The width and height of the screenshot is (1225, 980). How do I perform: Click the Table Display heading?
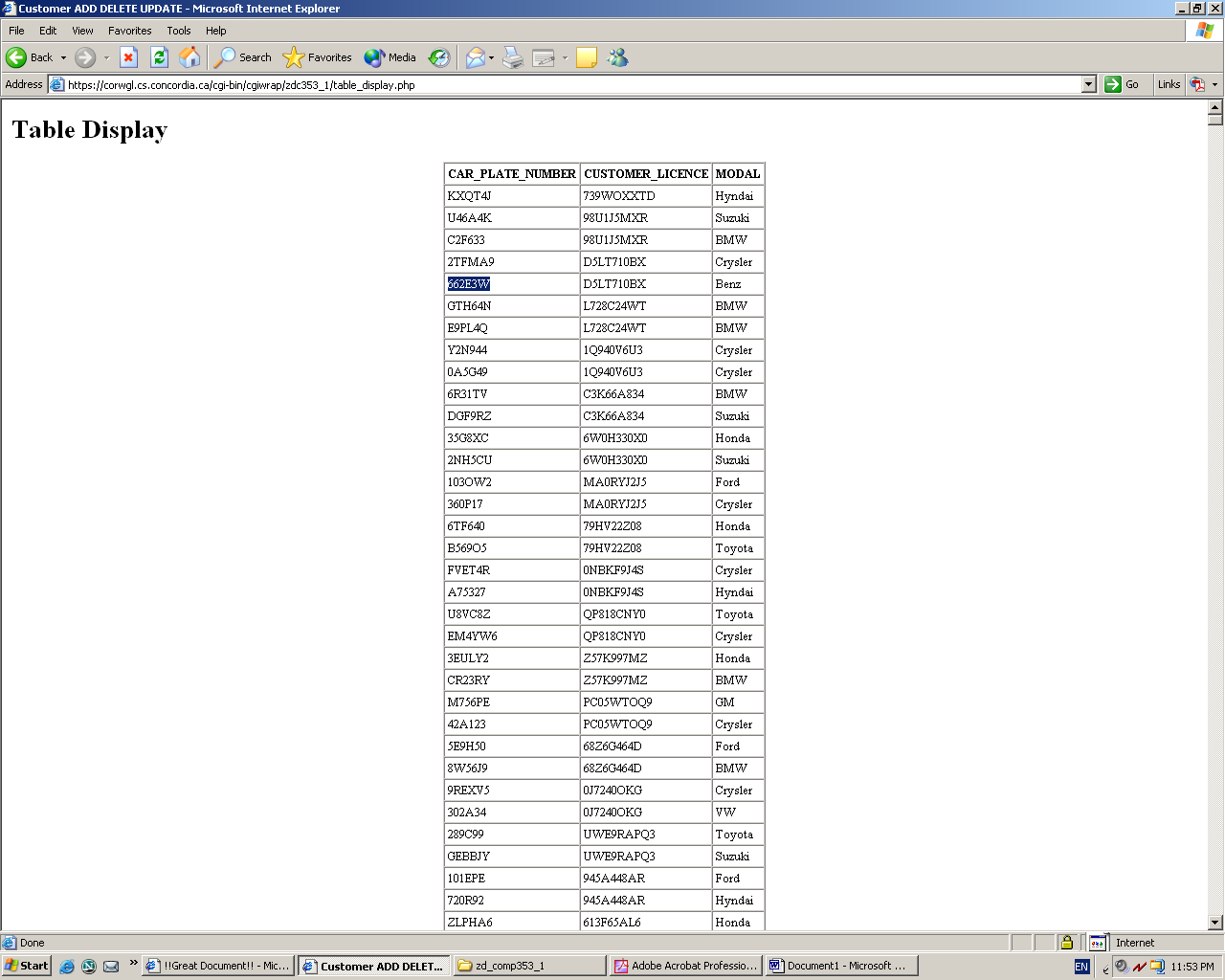[90, 129]
